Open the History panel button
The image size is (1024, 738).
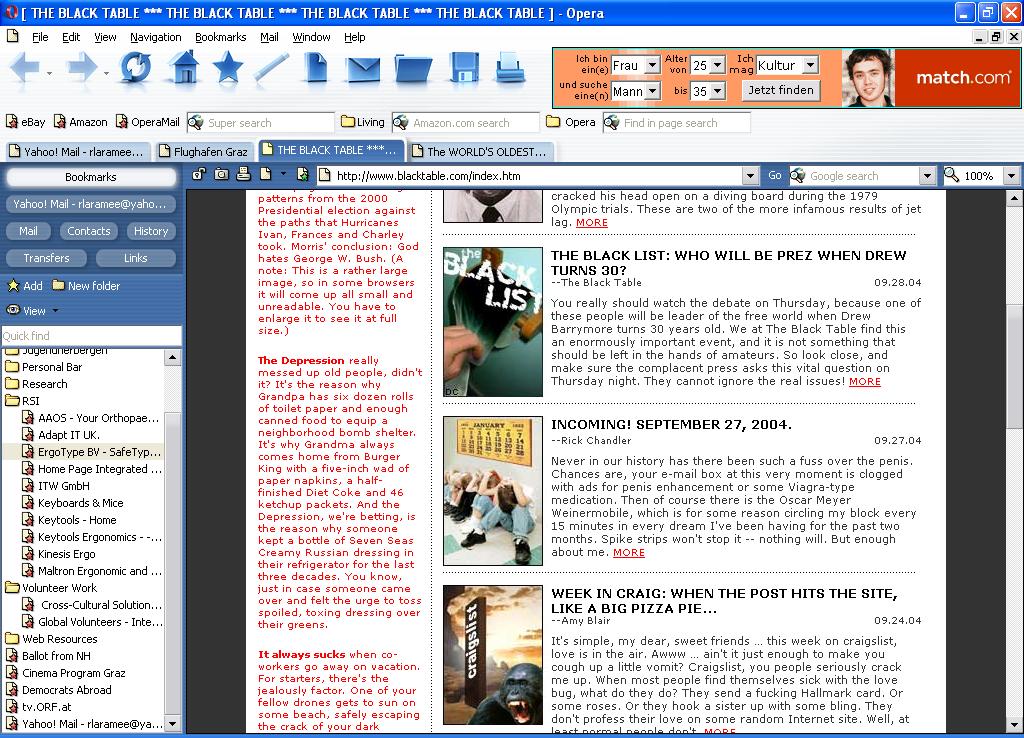coord(151,231)
